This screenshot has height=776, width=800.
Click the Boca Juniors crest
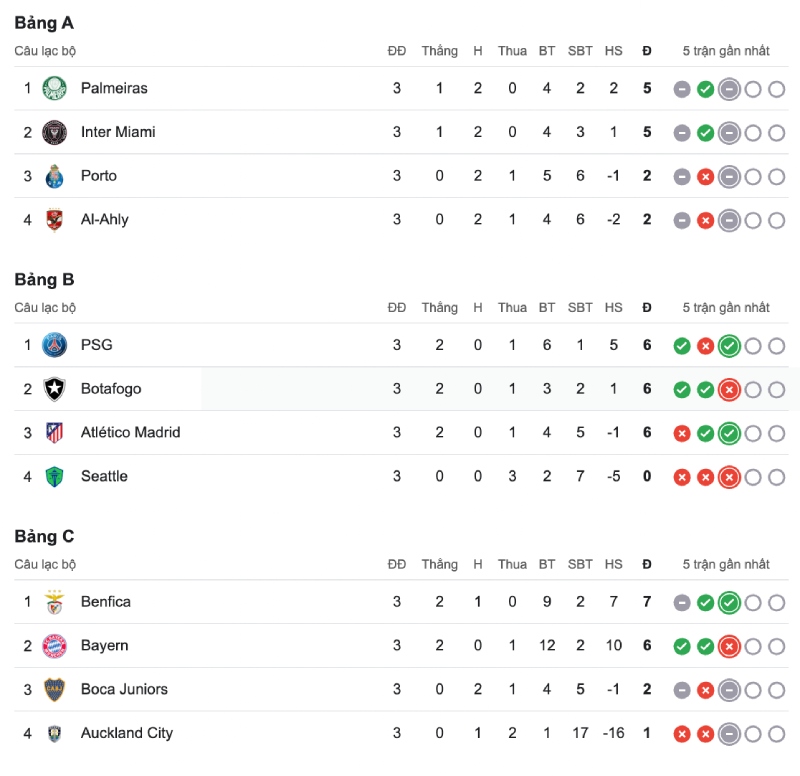tap(54, 690)
